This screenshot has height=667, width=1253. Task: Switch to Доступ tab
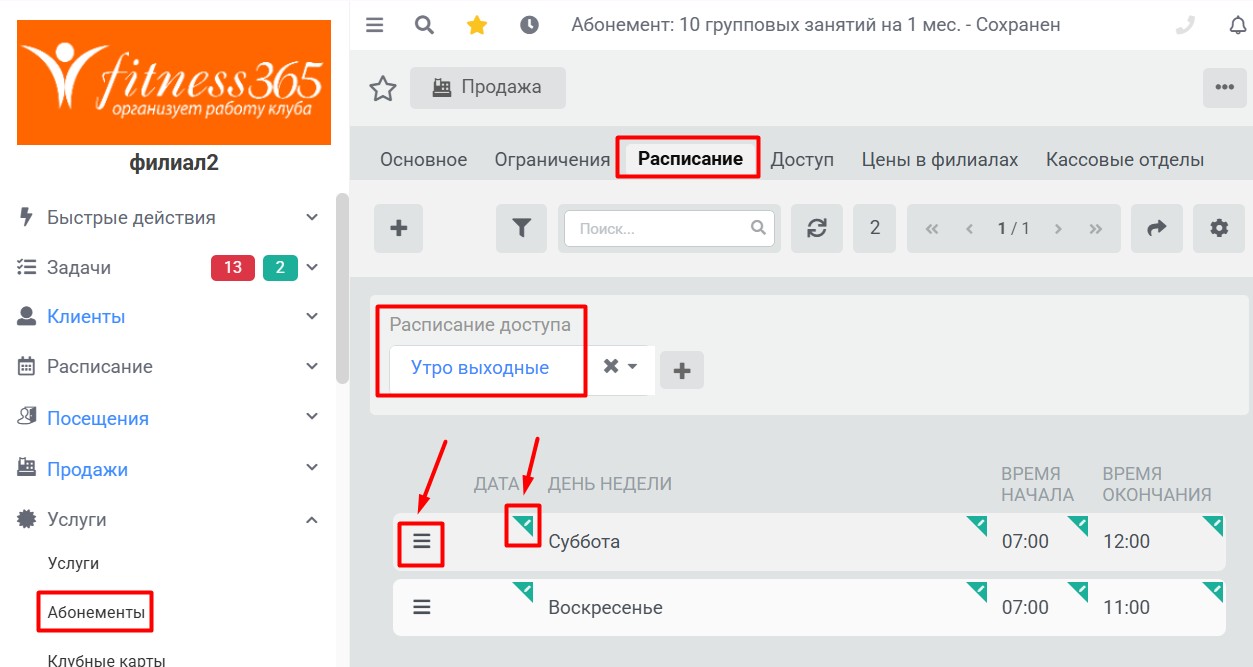tap(802, 160)
